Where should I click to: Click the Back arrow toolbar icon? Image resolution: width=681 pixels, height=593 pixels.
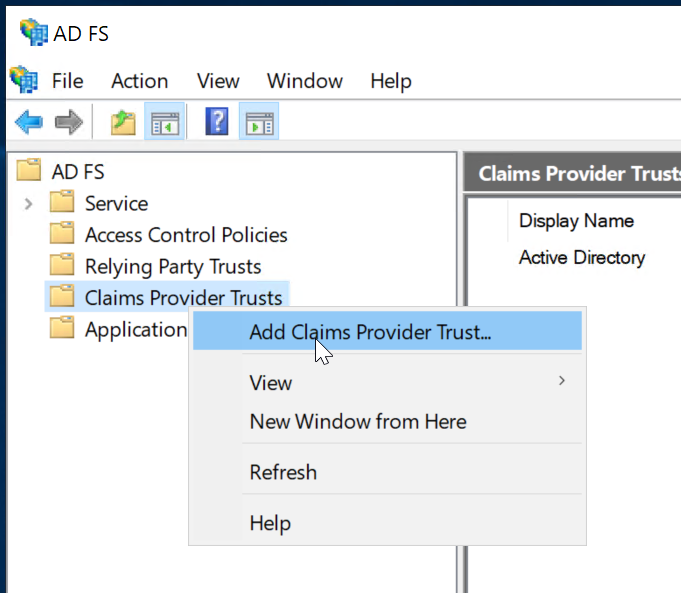click(x=29, y=122)
